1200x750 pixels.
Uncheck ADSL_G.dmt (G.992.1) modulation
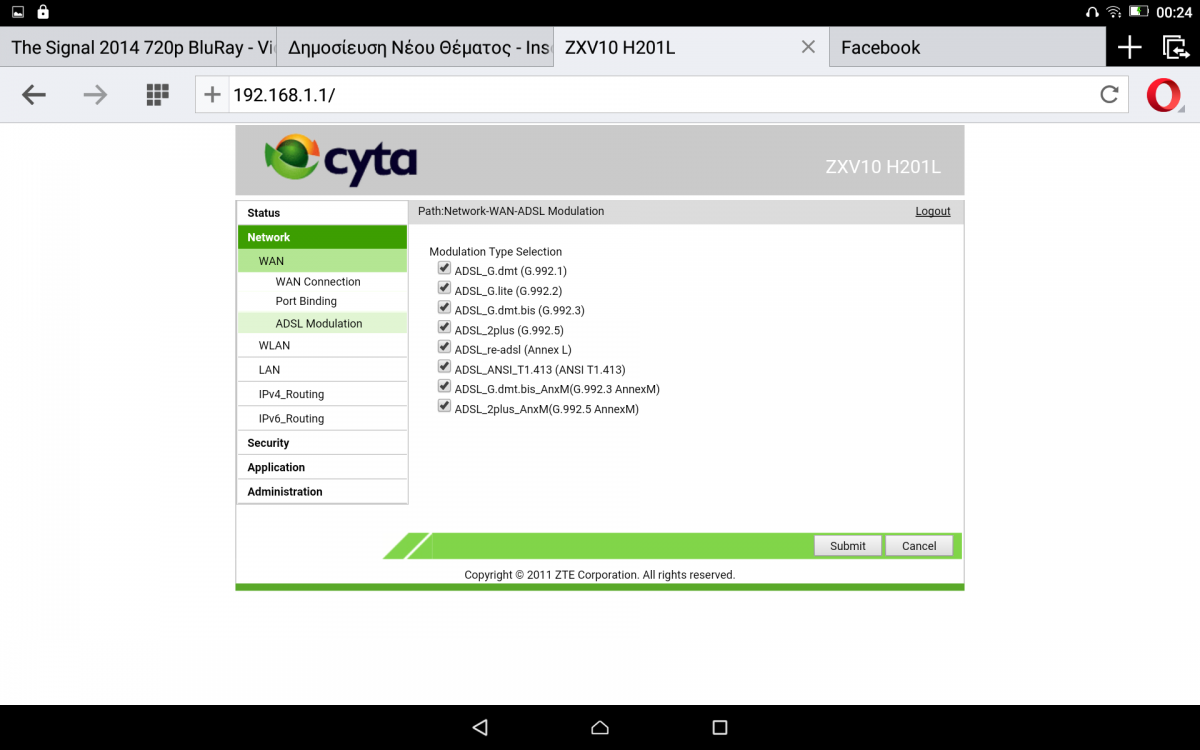click(x=444, y=268)
